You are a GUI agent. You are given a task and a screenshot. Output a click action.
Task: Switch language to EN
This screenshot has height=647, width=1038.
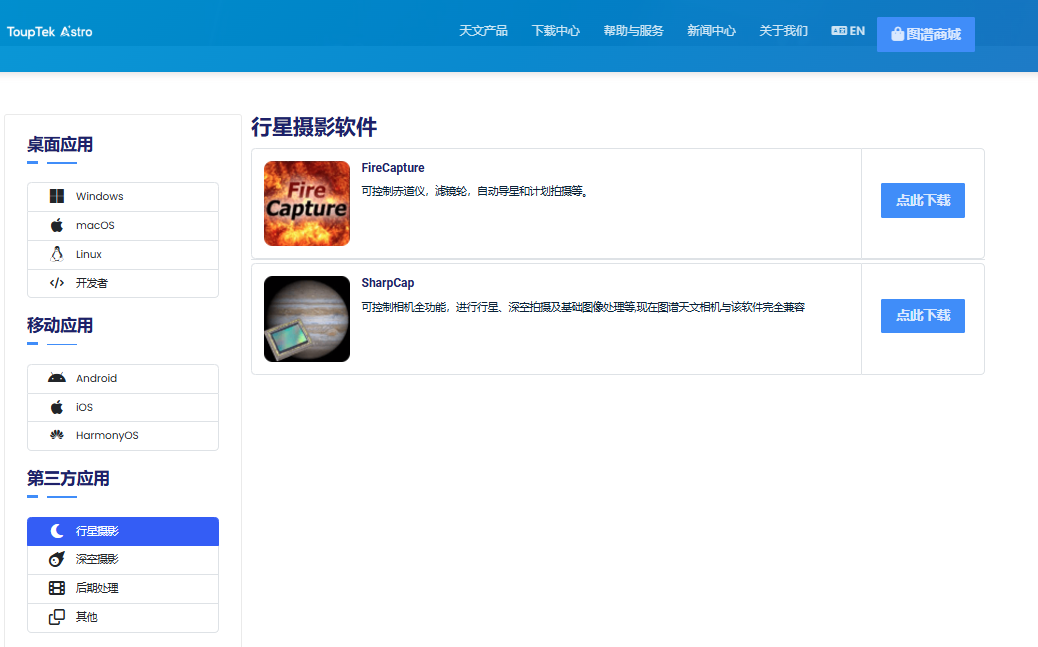coord(848,31)
